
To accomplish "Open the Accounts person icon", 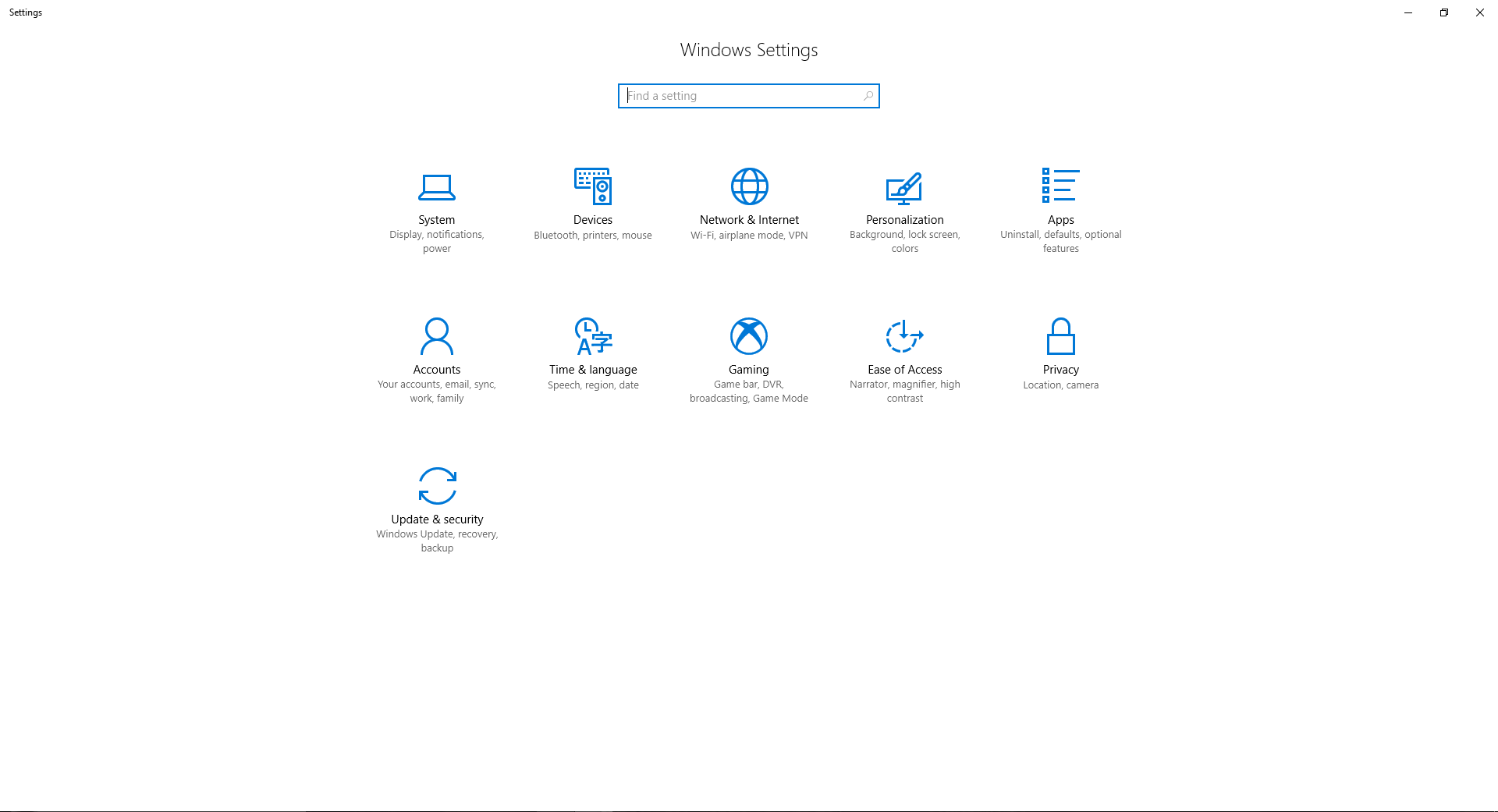I will click(x=437, y=336).
